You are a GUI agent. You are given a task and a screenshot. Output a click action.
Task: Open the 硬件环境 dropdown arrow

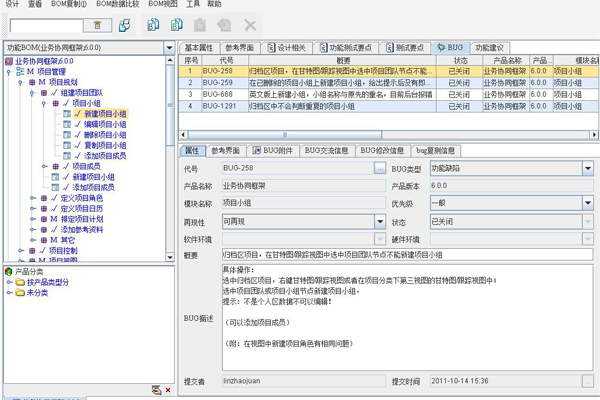pyautogui.click(x=588, y=239)
